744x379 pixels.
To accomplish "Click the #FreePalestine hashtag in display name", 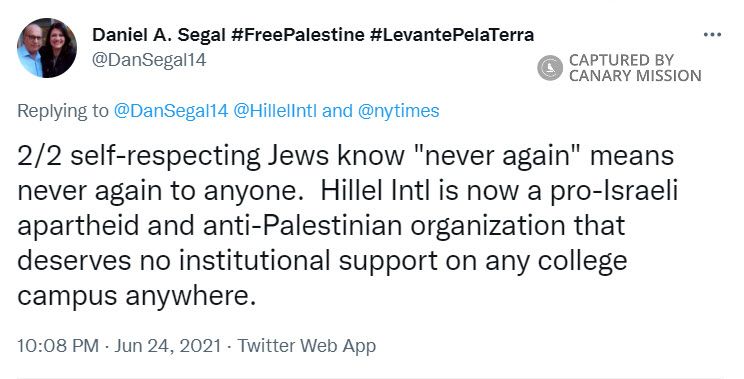I will point(298,35).
